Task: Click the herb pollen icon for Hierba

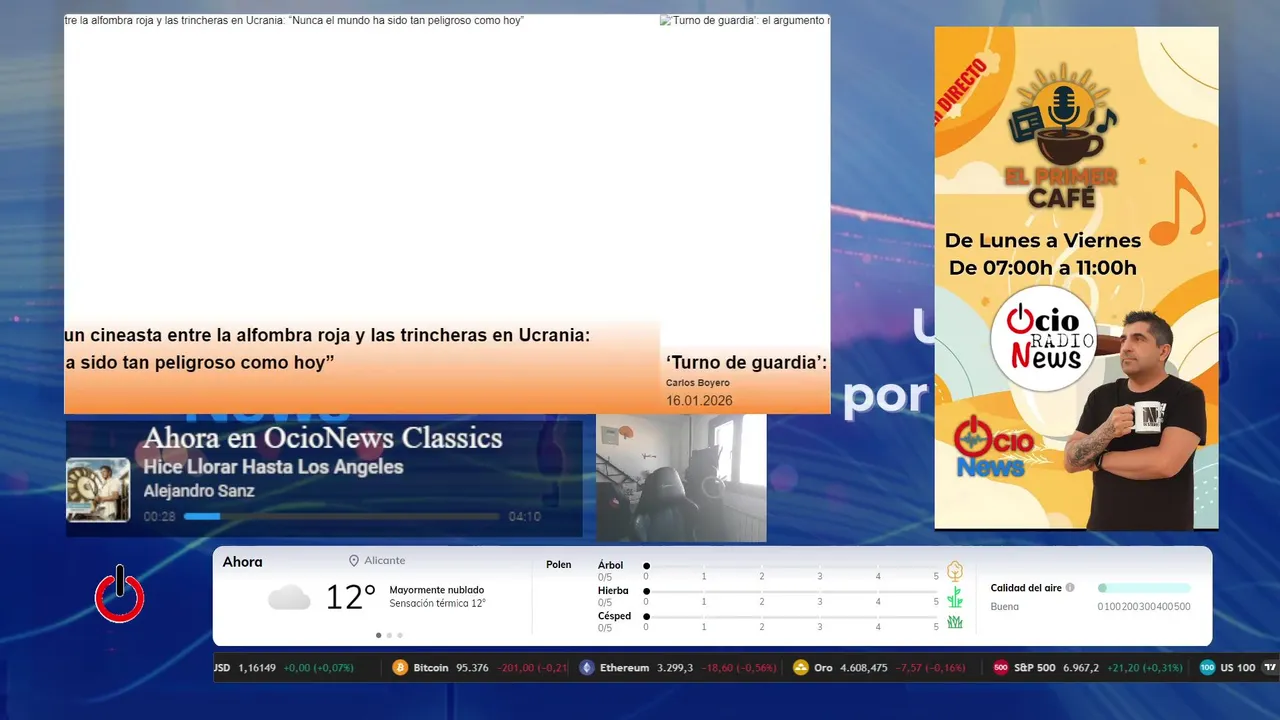Action: 955,597
